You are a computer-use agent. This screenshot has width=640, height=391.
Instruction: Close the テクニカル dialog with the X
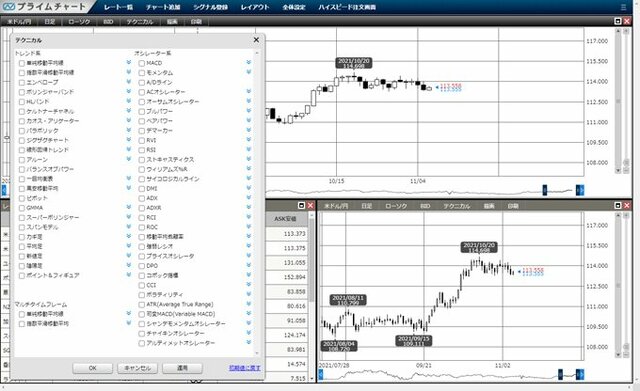pyautogui.click(x=256, y=40)
